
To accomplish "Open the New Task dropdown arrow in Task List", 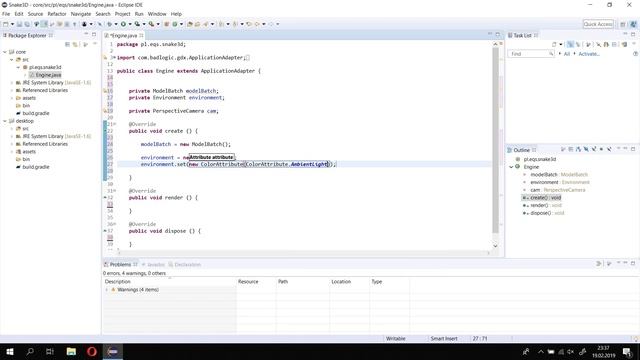I will [560, 44].
